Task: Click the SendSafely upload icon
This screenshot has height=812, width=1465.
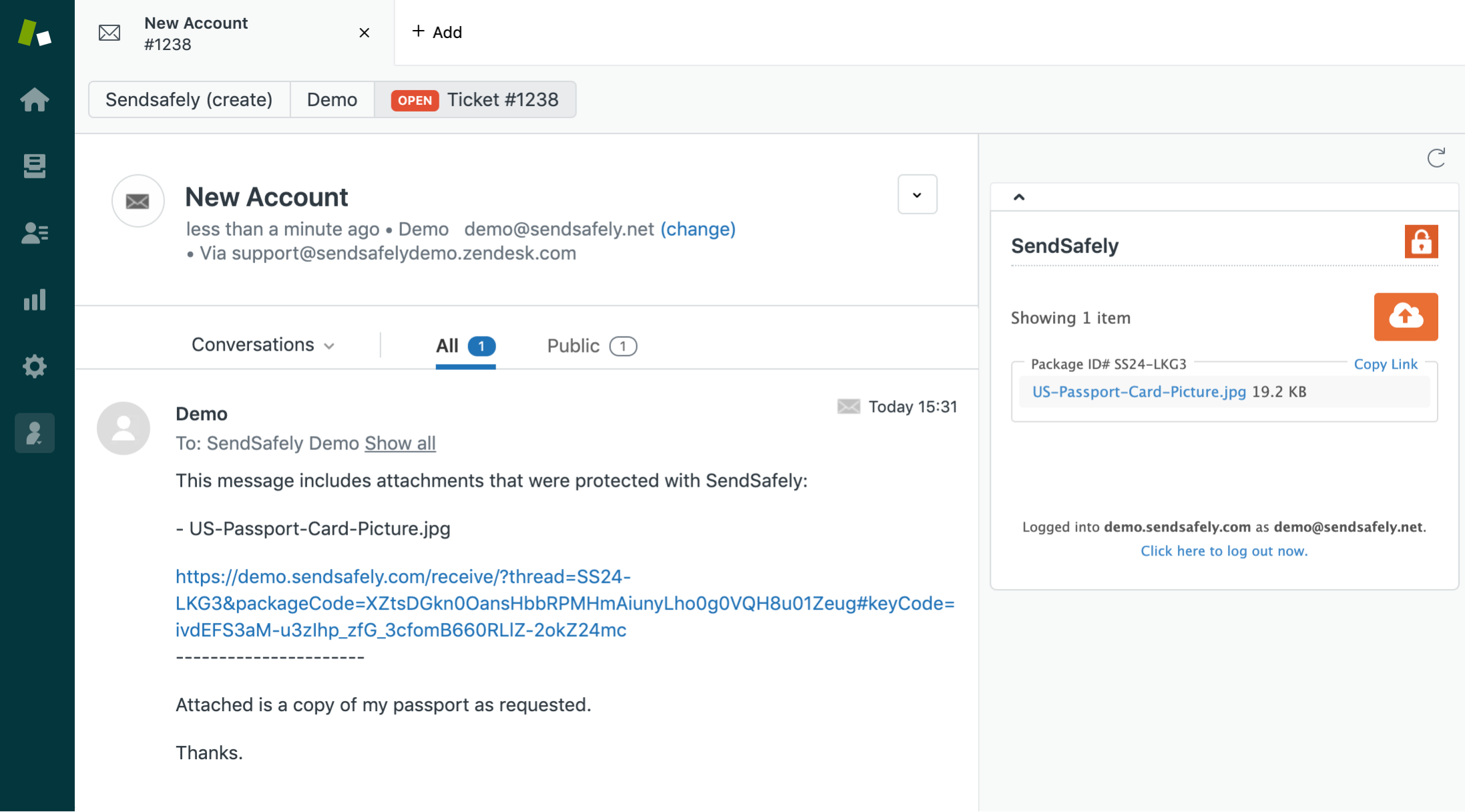Action: [x=1406, y=316]
